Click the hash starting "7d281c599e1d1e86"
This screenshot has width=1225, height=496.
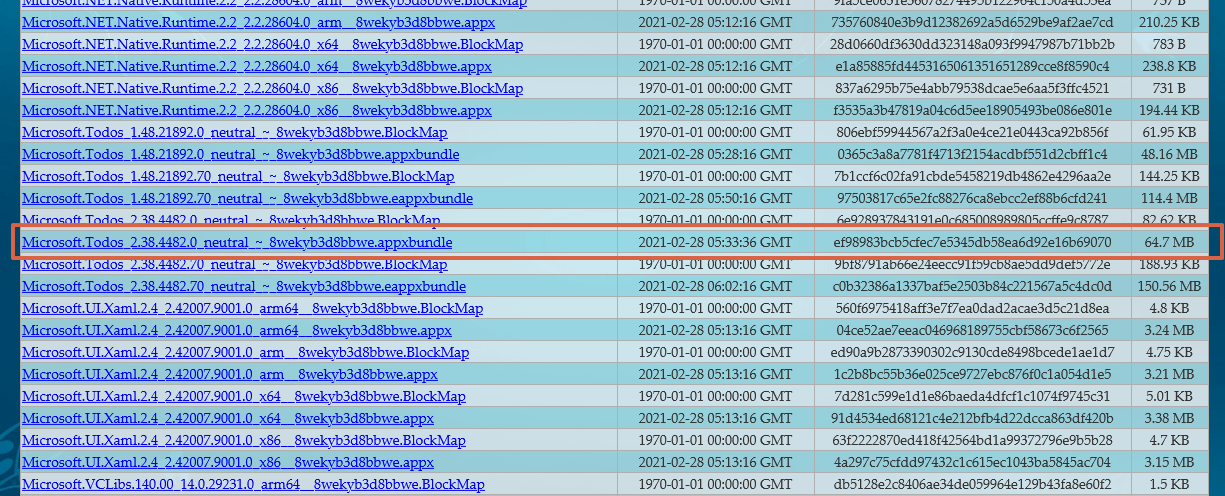point(972,396)
